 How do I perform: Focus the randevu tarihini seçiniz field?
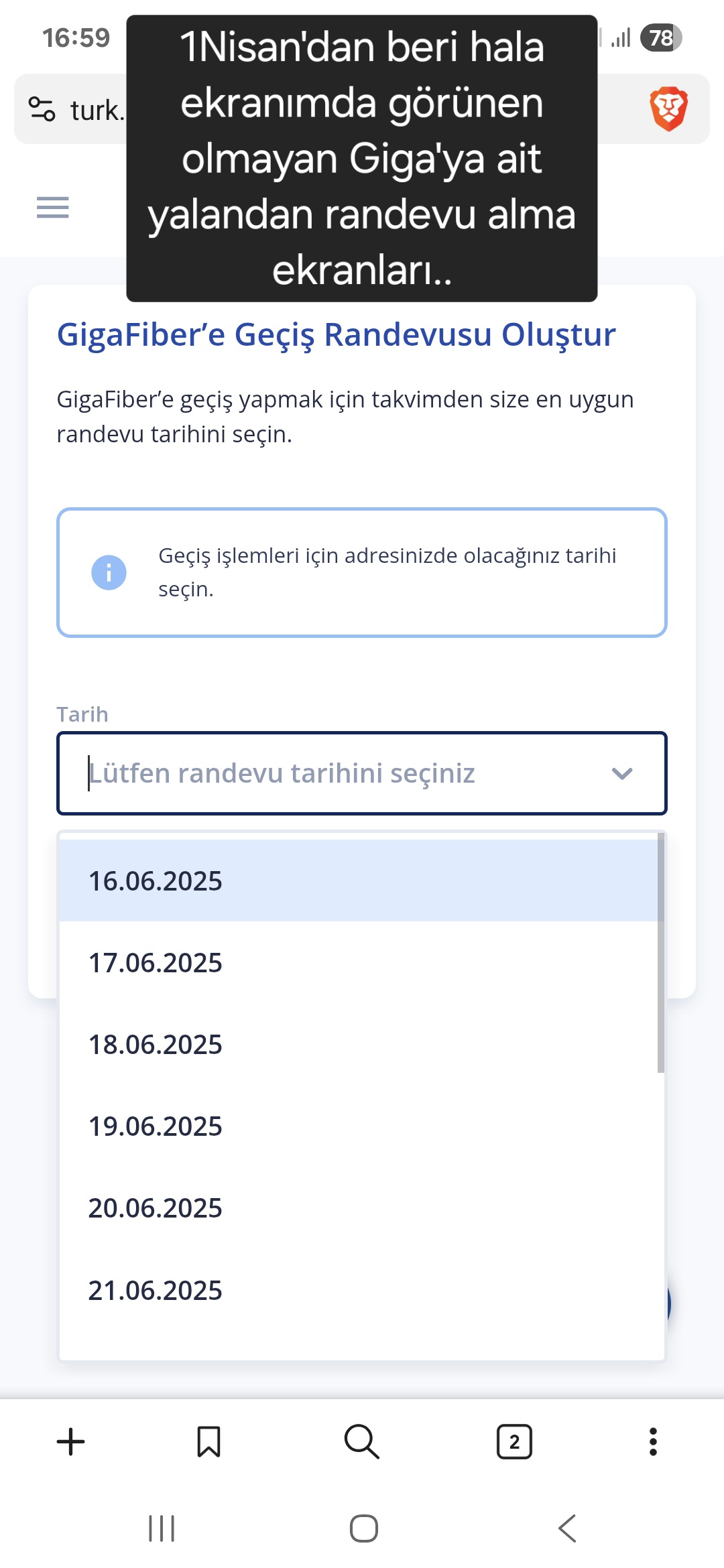[x=362, y=773]
